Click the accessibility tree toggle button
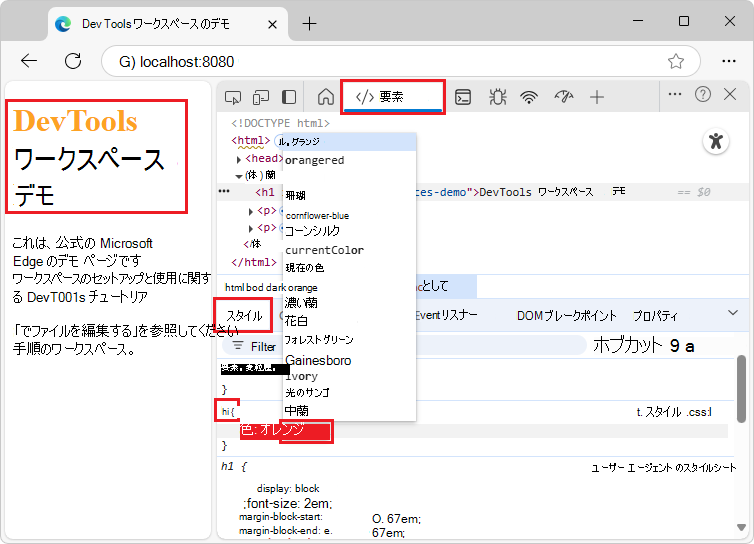Viewport: 754px width, 544px height. 716,141
